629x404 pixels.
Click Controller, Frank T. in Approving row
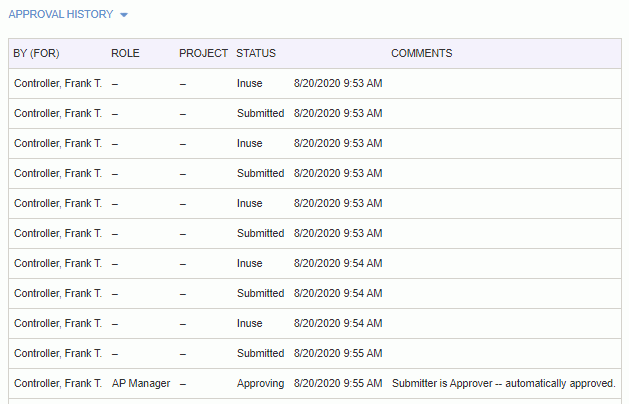[x=58, y=384]
